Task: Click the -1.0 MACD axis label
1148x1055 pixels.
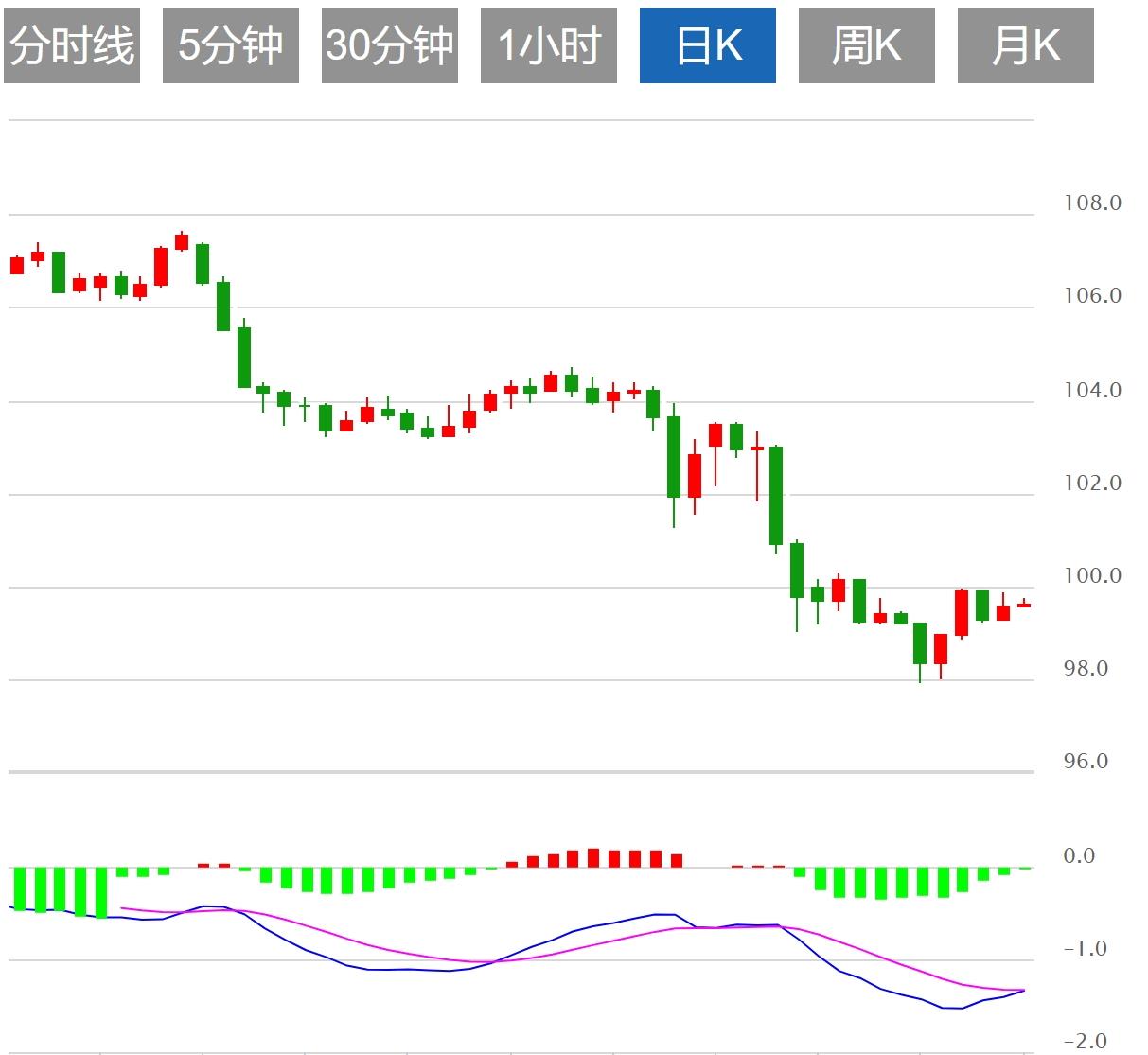Action: coord(1085,949)
